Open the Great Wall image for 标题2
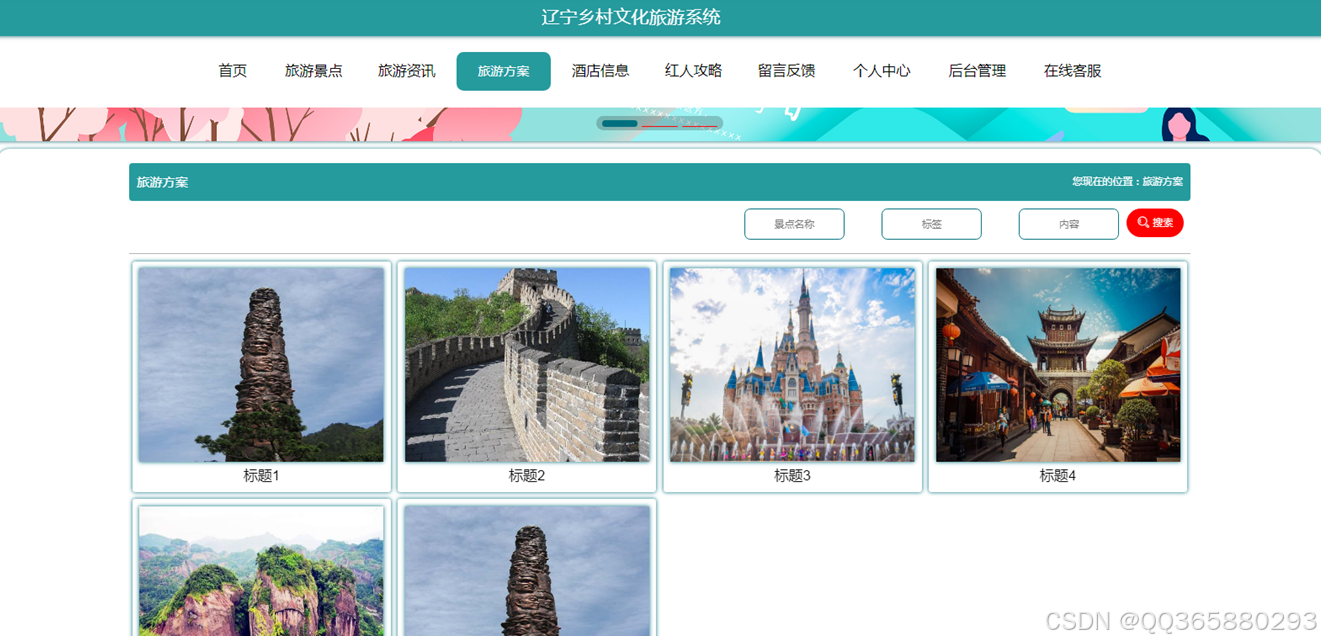This screenshot has height=643, width=1321. (x=527, y=364)
